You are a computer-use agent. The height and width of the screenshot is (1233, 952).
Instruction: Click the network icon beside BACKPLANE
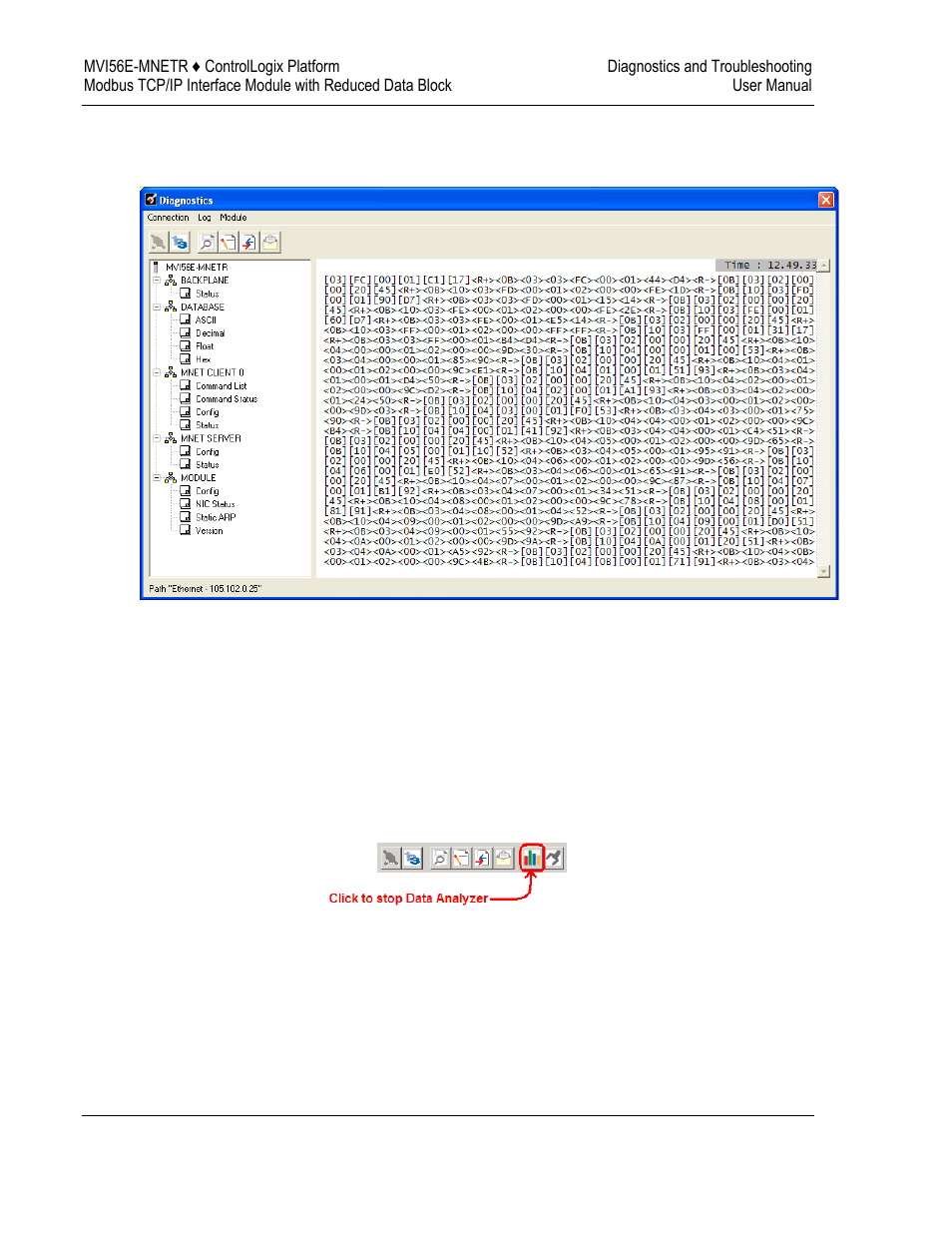pos(171,281)
